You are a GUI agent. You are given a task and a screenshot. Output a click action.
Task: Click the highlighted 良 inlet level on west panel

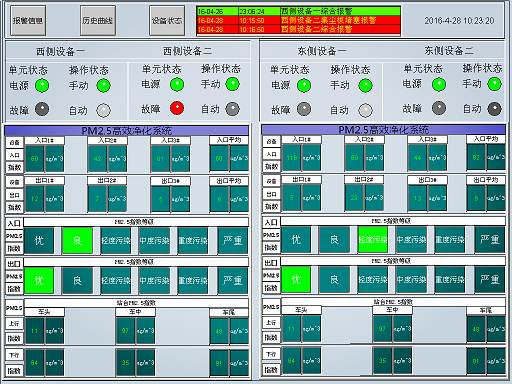coord(77,240)
